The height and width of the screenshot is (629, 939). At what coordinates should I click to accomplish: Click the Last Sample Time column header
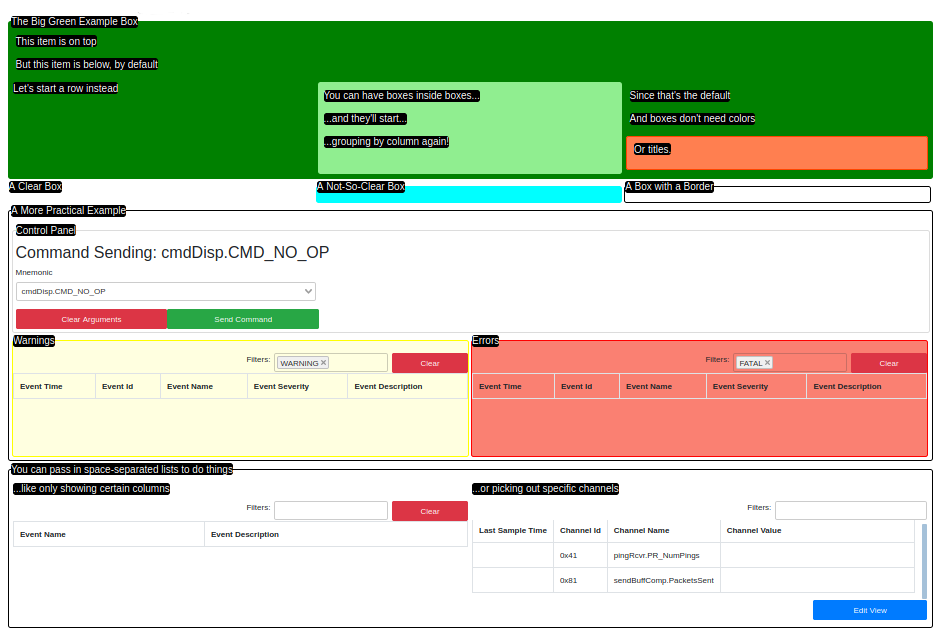pos(513,530)
